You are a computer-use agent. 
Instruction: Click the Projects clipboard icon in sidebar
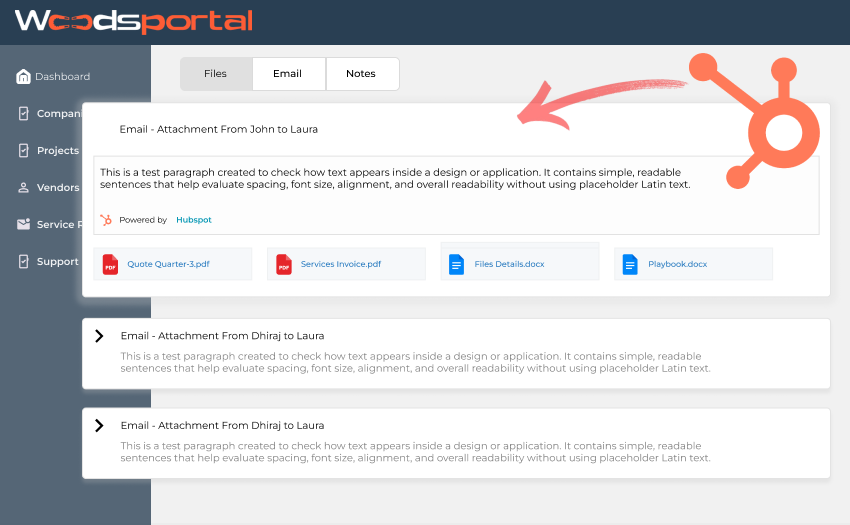pos(23,150)
